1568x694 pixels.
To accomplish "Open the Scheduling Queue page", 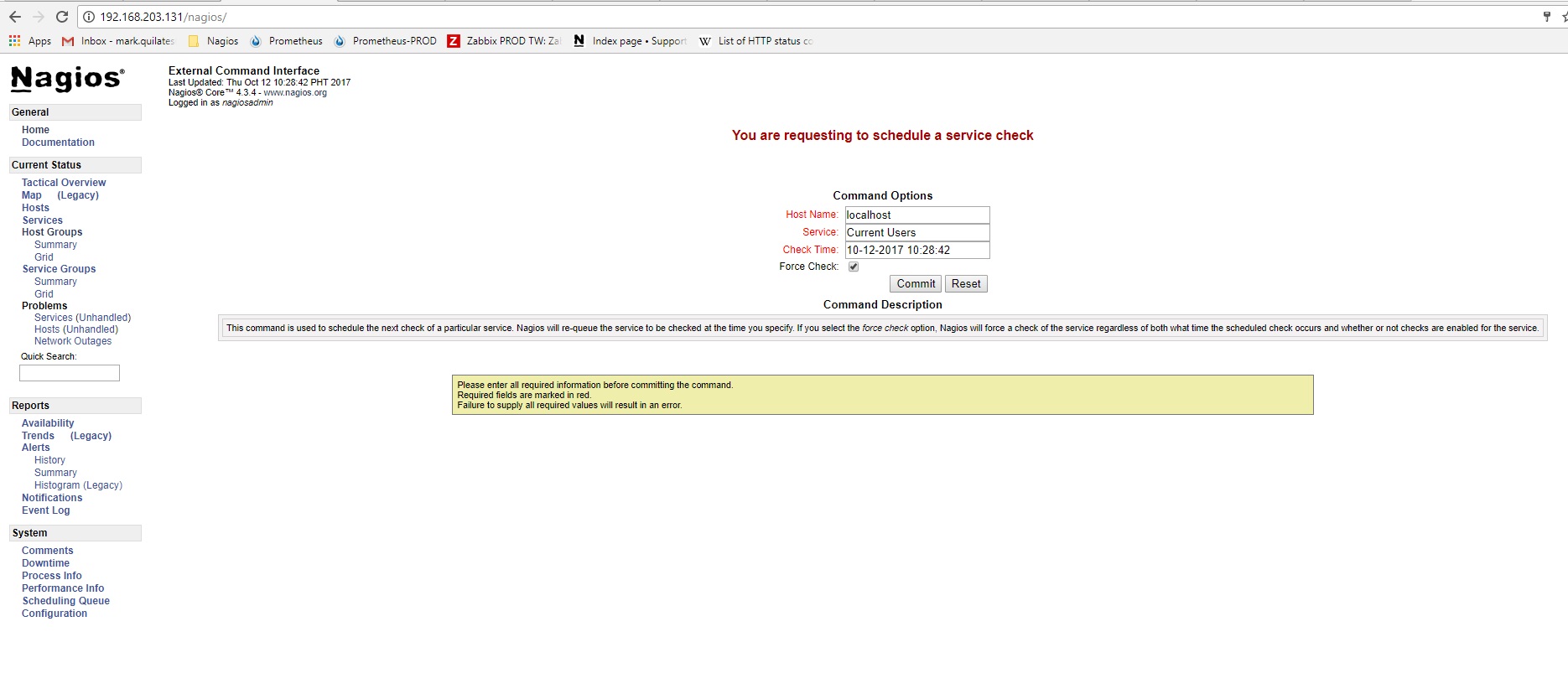I will pos(65,601).
